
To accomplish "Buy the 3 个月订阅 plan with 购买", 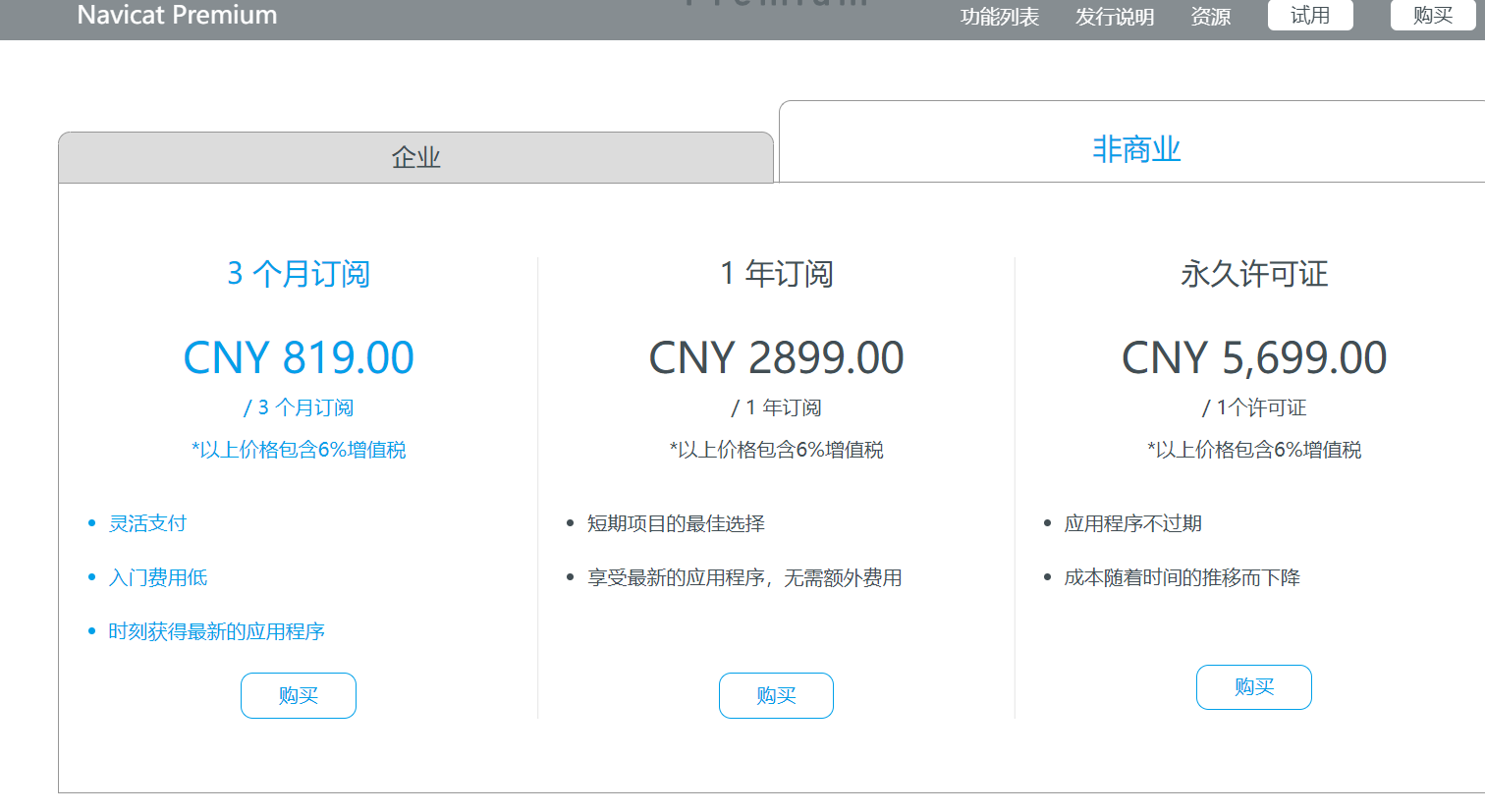I will click(299, 695).
